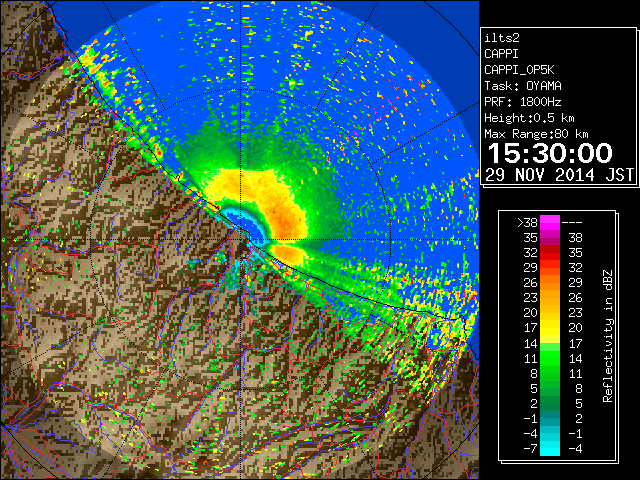This screenshot has height=480, width=640.
Task: Select the "29 NOV 2014 JST" date
Action: coord(560,175)
